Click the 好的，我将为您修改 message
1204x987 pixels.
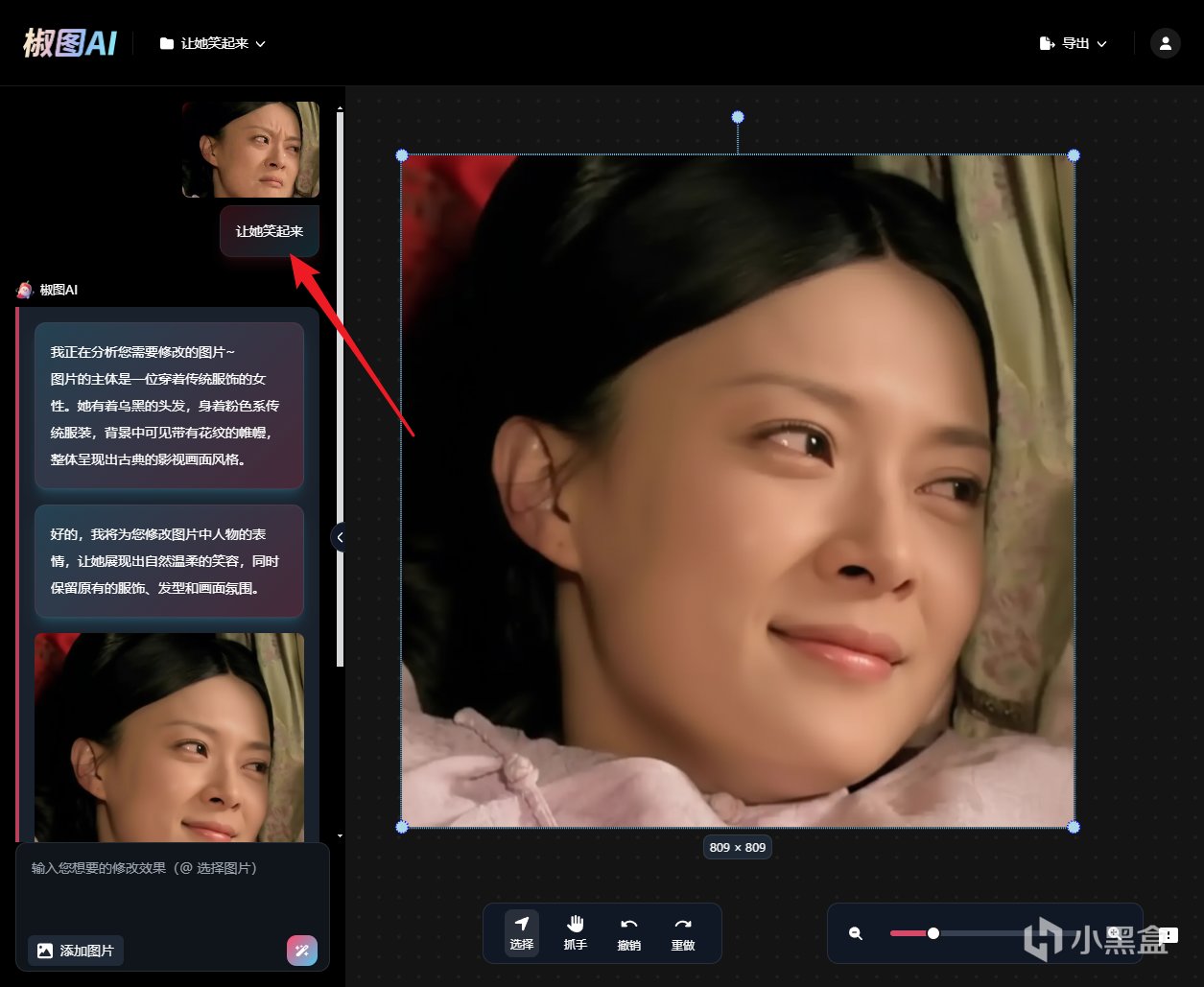click(169, 561)
